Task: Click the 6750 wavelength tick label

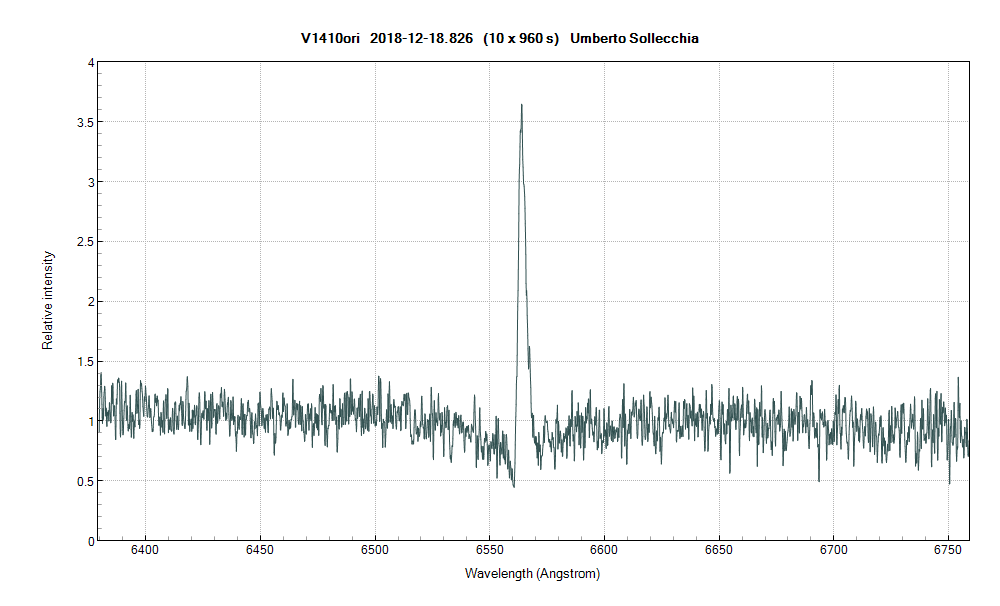Action: point(947,550)
